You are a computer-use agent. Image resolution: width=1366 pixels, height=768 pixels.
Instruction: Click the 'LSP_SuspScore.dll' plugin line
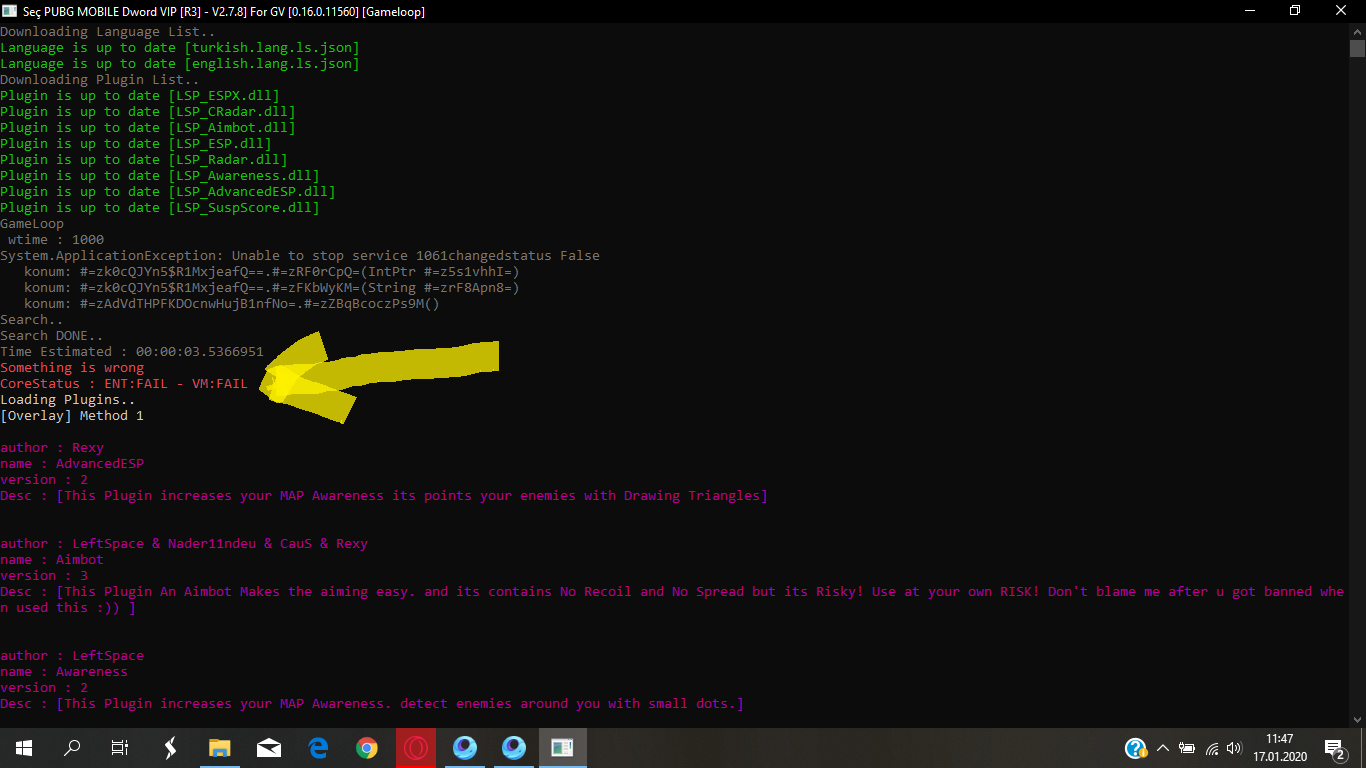[160, 208]
